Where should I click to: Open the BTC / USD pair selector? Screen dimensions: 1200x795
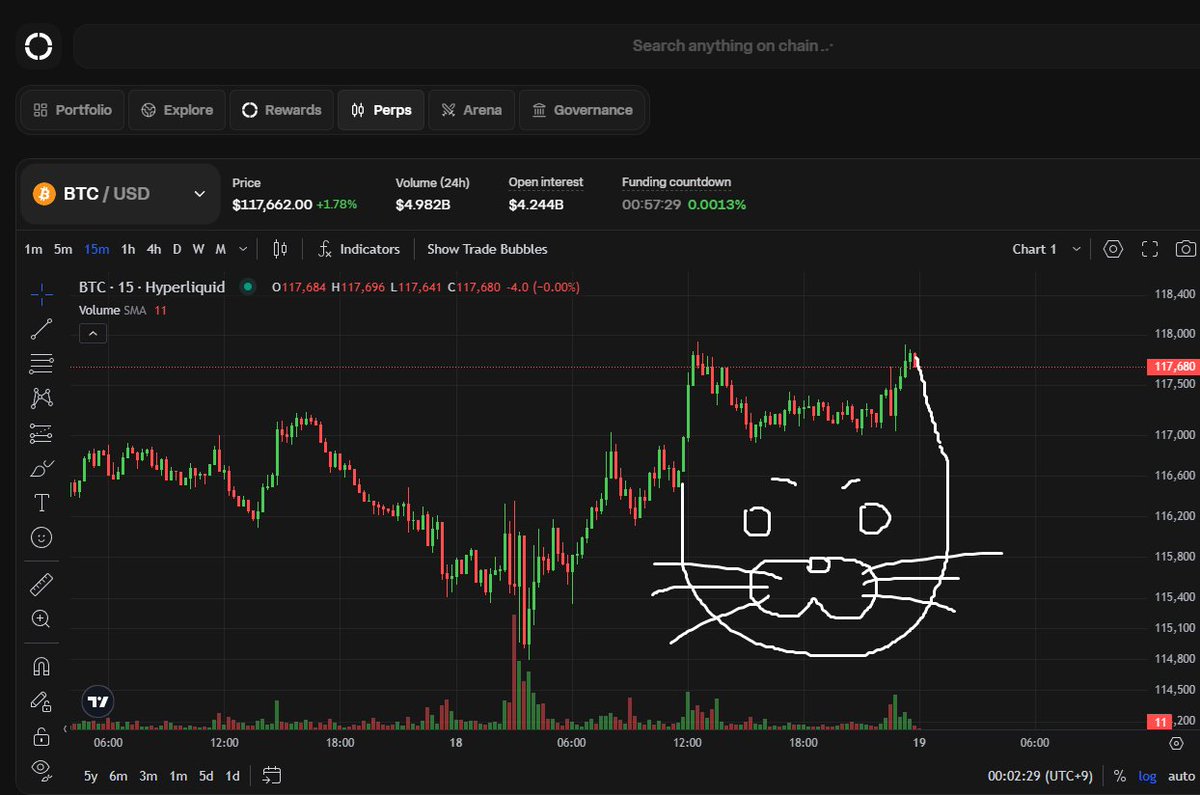coord(120,193)
